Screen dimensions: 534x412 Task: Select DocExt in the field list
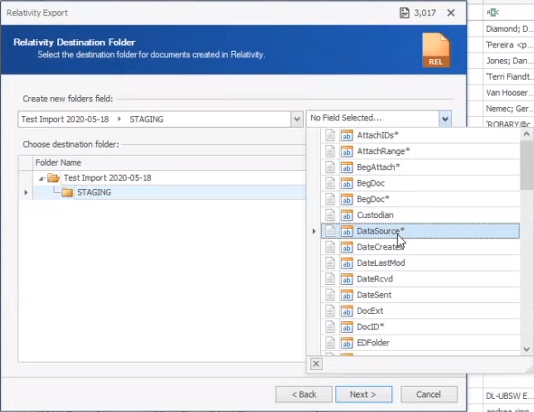coord(420,311)
